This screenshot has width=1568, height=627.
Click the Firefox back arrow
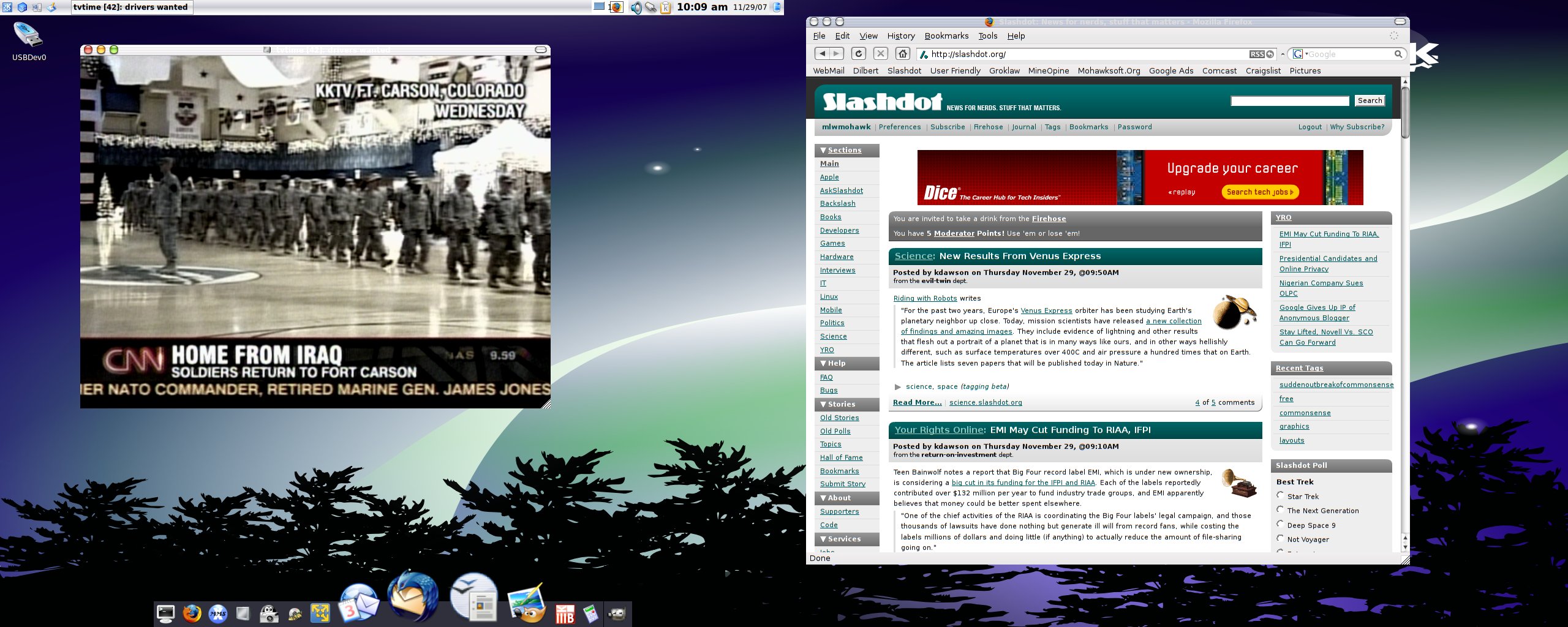(822, 54)
